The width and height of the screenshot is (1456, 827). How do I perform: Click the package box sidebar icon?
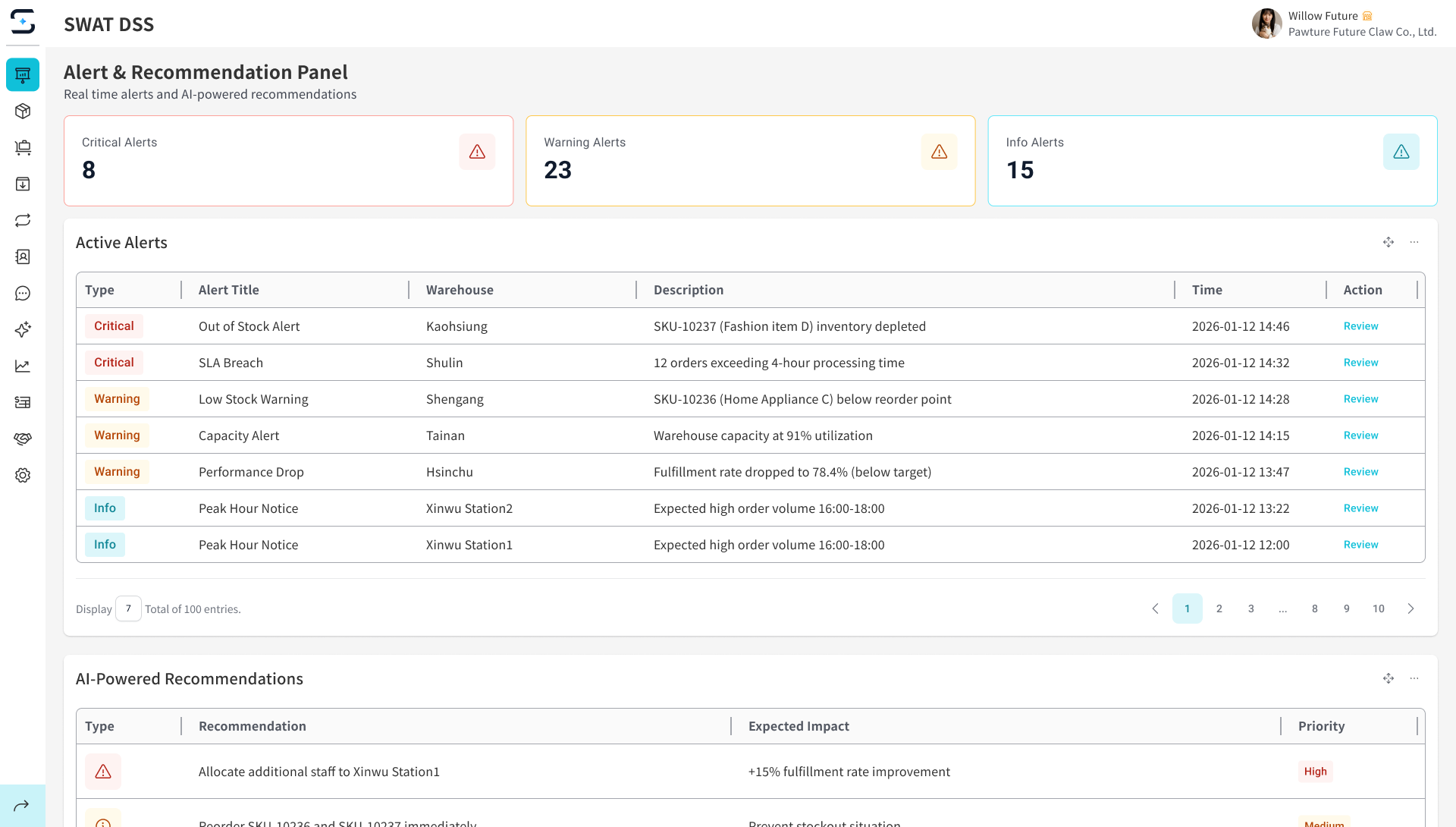point(23,112)
